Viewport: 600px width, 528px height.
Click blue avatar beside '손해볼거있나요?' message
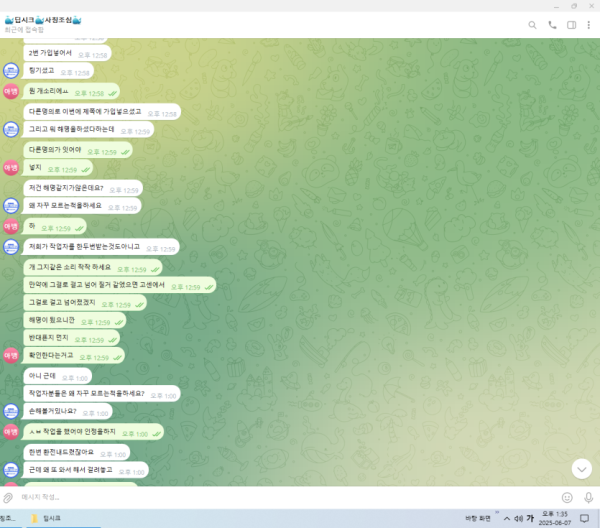point(11,411)
